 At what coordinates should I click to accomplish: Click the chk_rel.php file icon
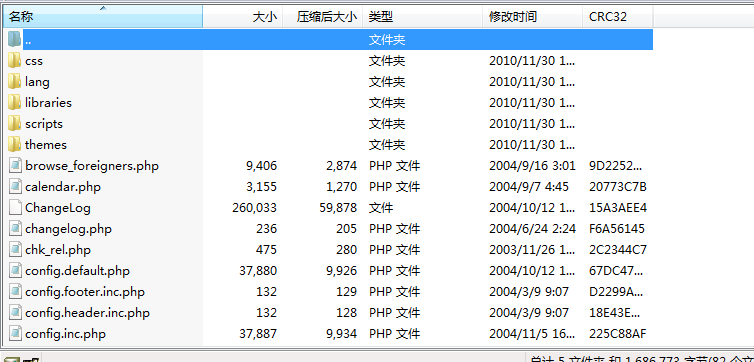[16, 250]
